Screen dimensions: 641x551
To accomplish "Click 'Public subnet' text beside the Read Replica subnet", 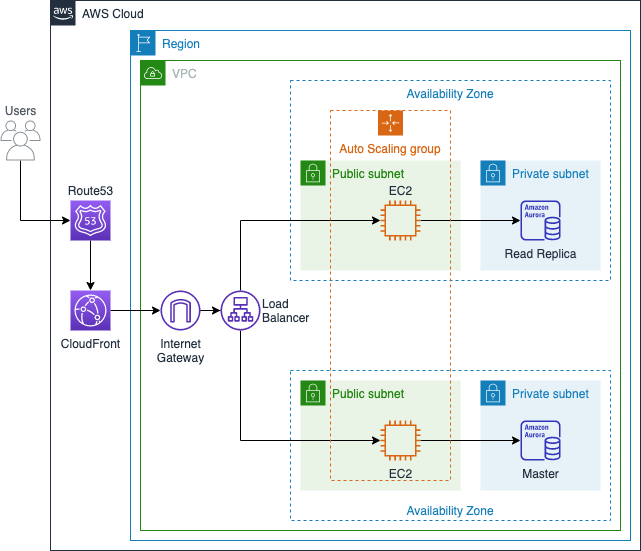I will click(368, 174).
